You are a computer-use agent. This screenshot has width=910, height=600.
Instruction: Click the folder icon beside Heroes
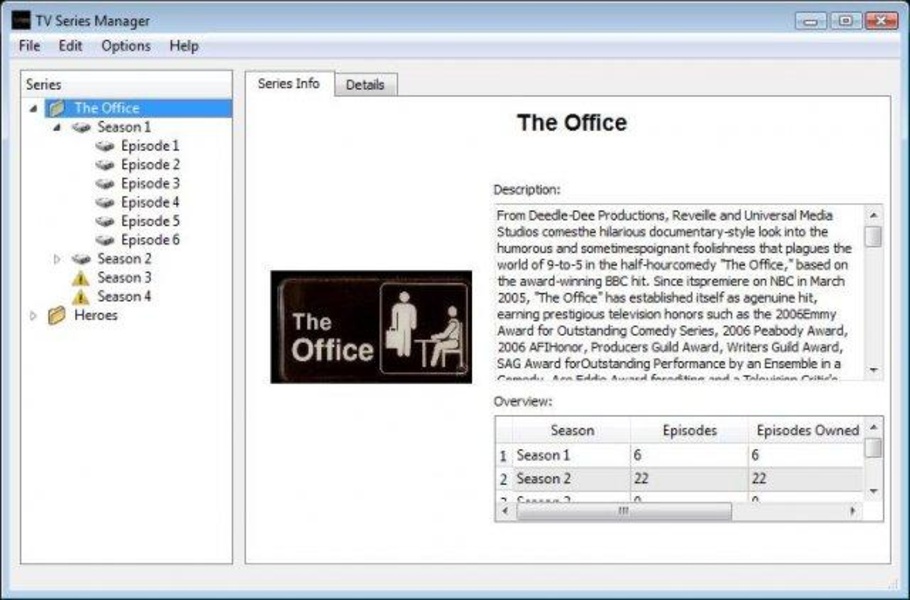pyautogui.click(x=57, y=316)
